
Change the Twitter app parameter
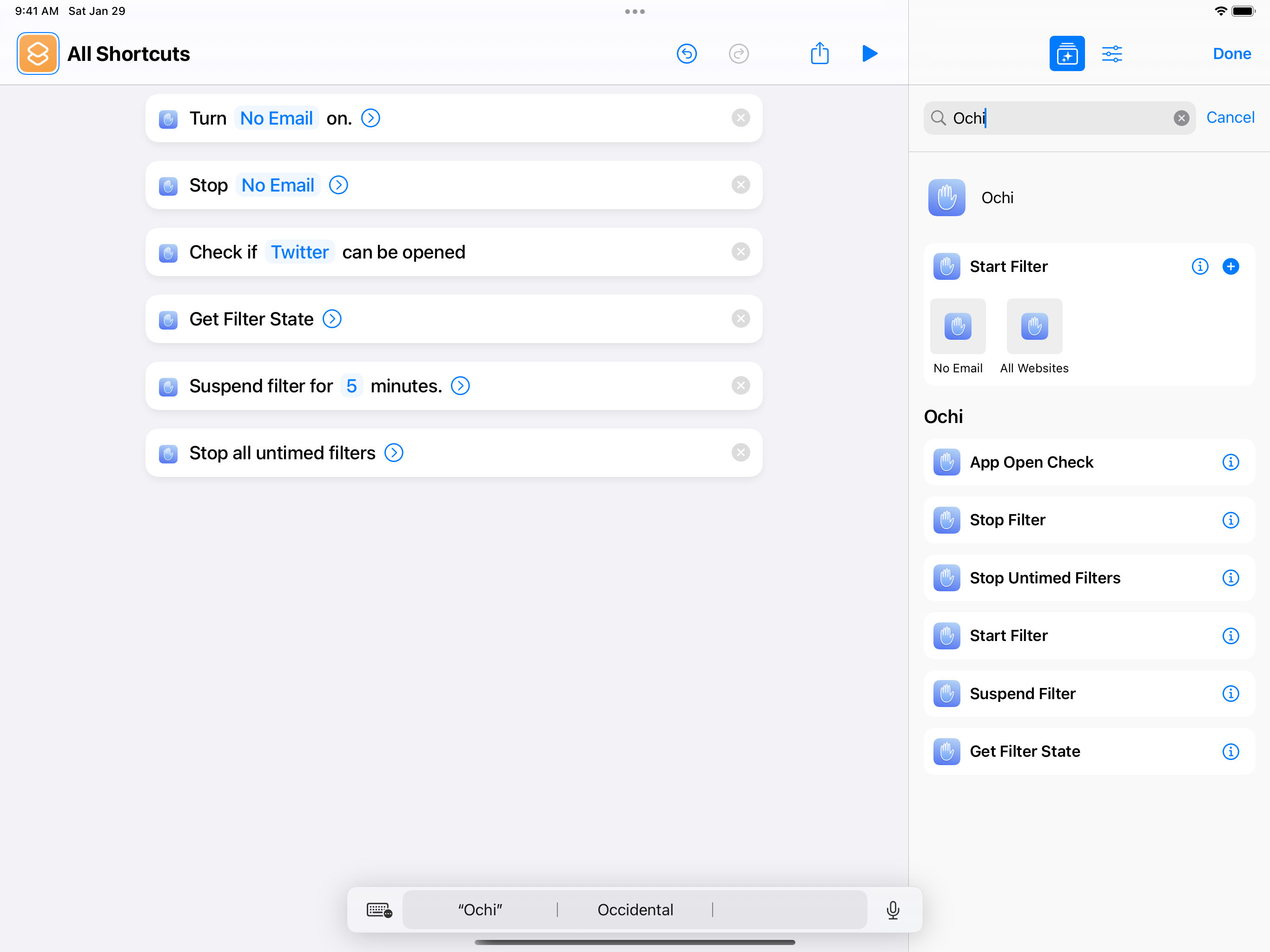[x=299, y=252]
